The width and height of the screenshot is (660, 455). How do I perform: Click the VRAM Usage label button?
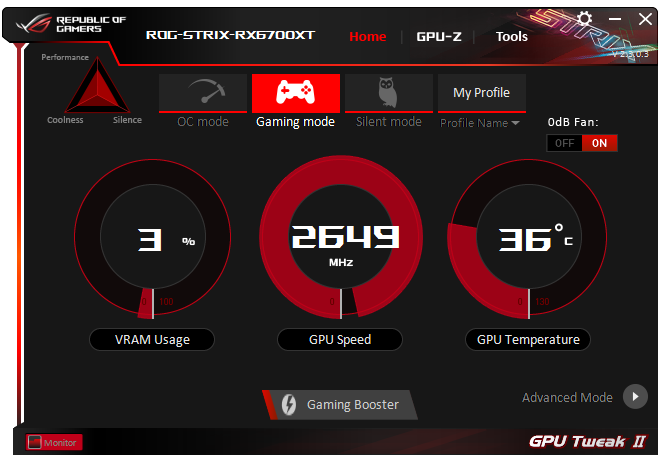[152, 339]
